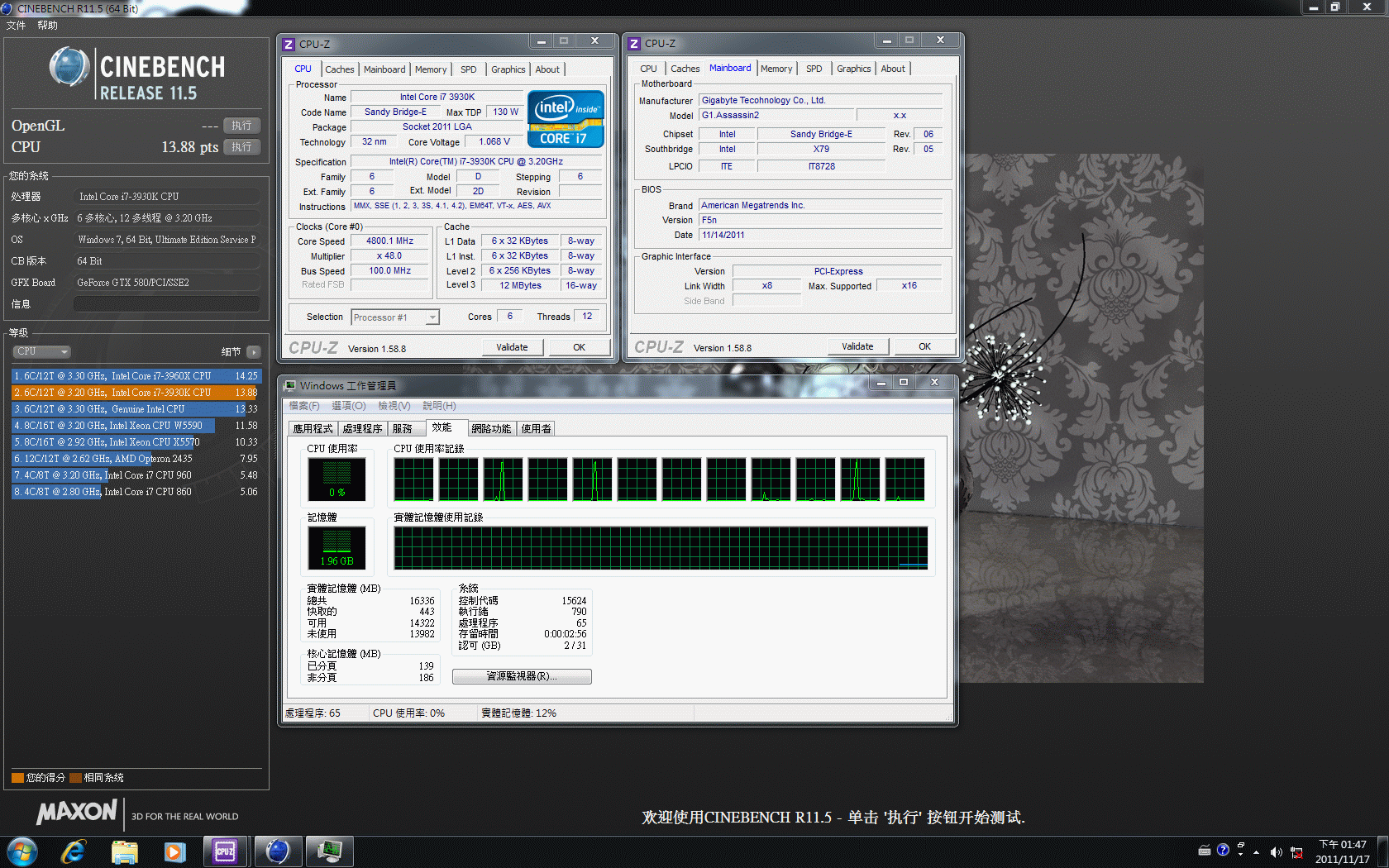Open the Processor #1 selection dropdown
Image resolution: width=1389 pixels, height=868 pixels.
coord(395,317)
